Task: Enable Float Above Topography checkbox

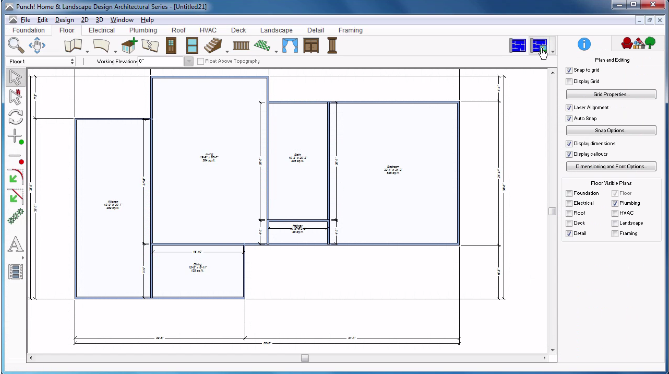Action: pyautogui.click(x=201, y=61)
